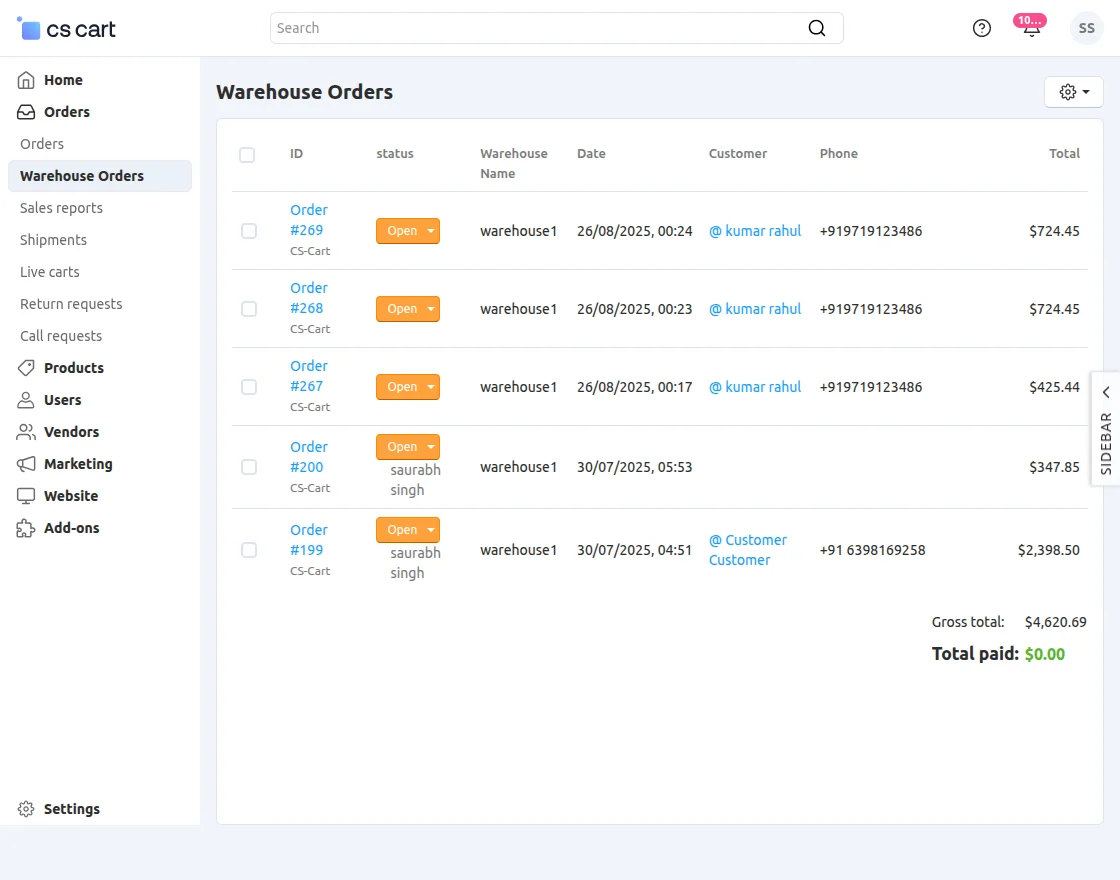
Task: Expand the collapsed SIDEBAR panel
Action: 1105,430
